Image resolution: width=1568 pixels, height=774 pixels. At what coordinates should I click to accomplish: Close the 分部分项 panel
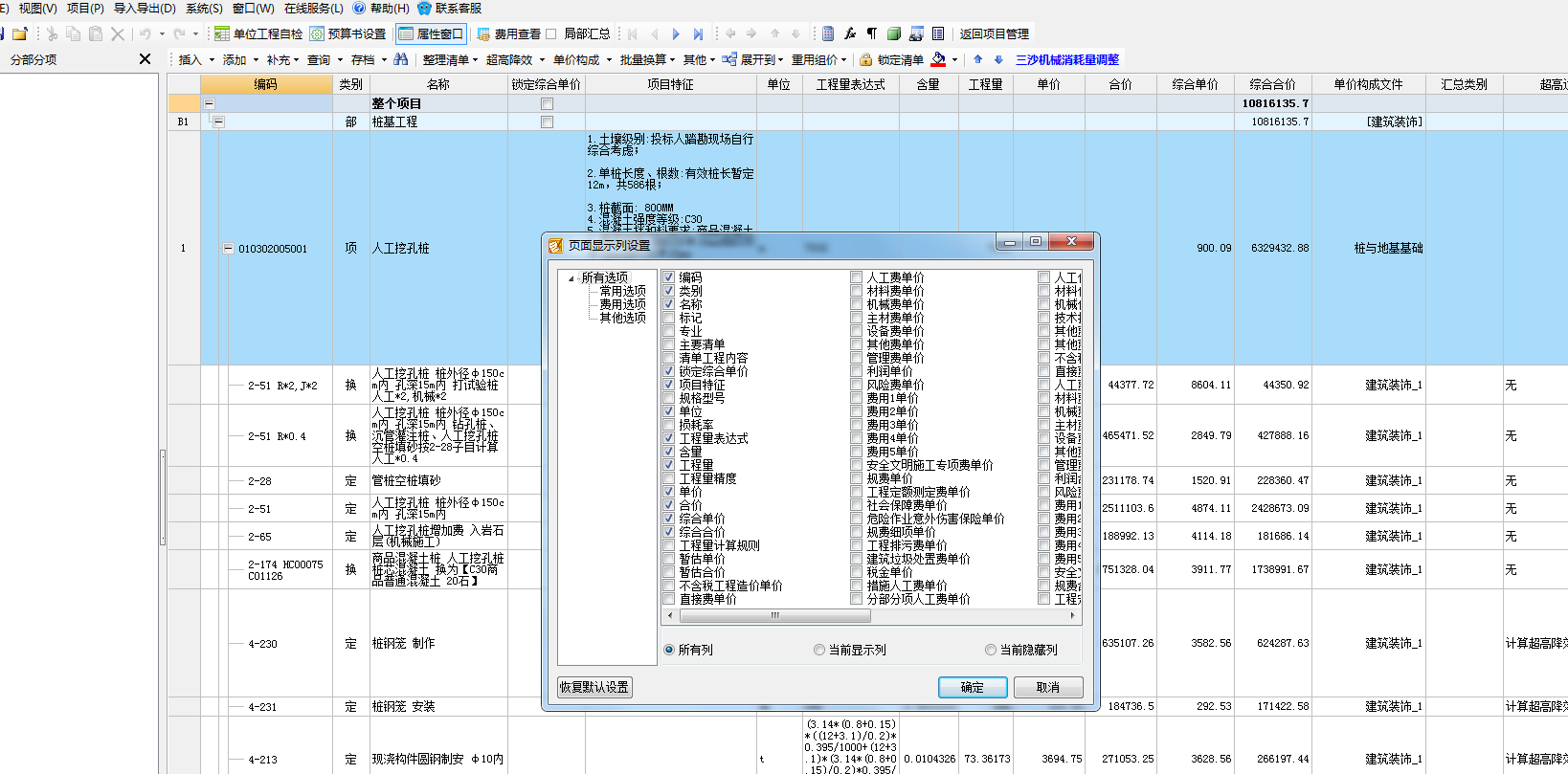[145, 59]
